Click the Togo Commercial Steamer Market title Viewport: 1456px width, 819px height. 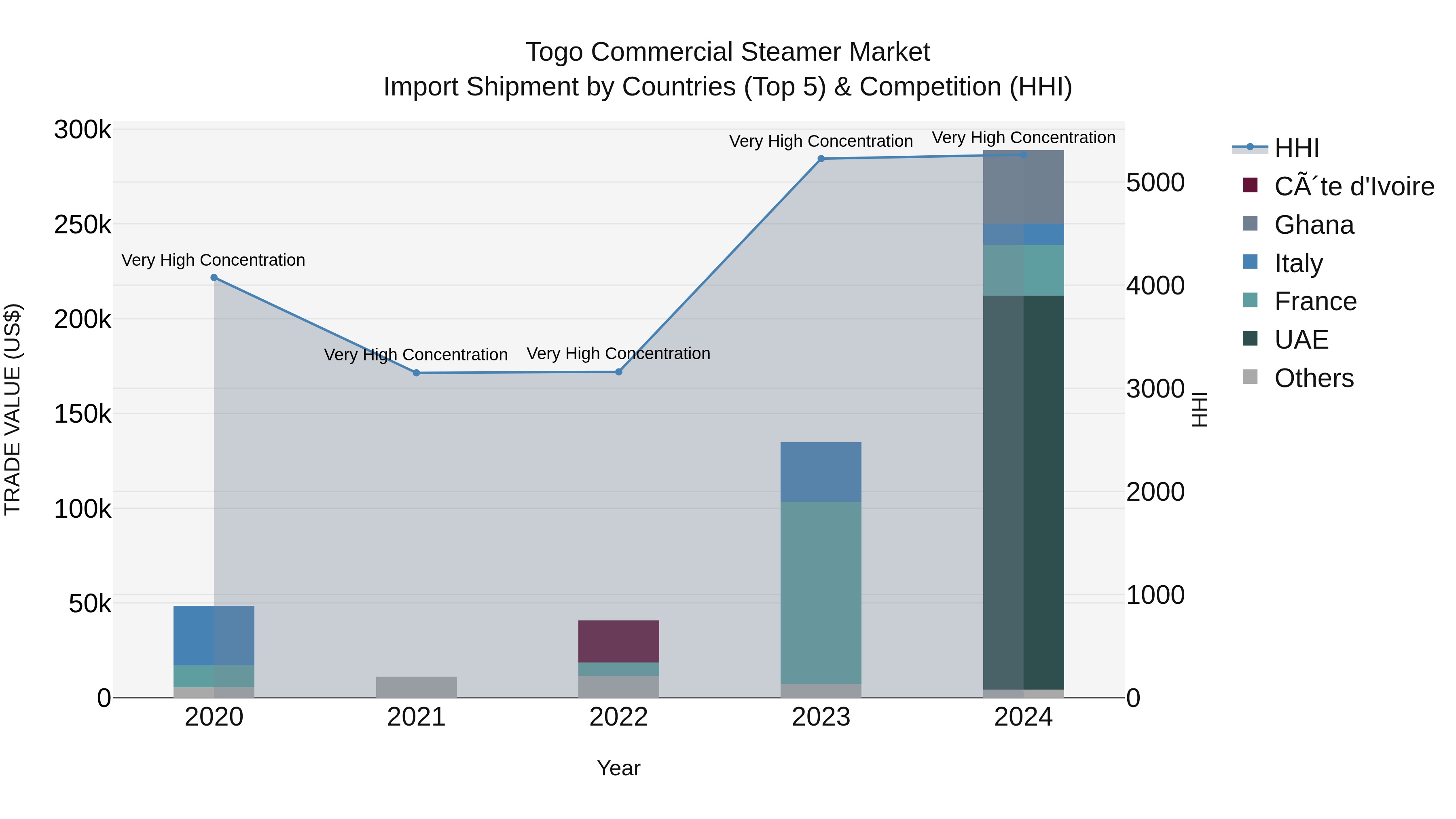pyautogui.click(x=728, y=52)
